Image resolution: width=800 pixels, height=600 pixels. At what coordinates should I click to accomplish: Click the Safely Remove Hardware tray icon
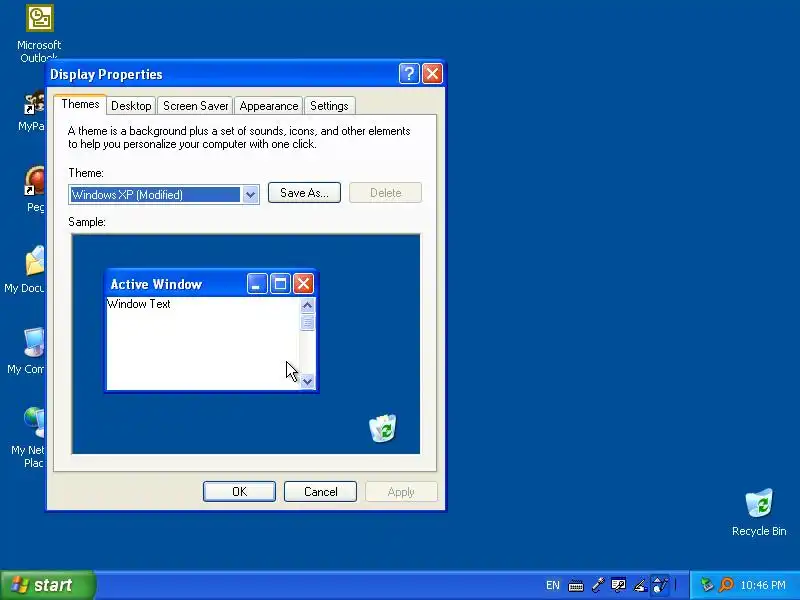pos(707,585)
